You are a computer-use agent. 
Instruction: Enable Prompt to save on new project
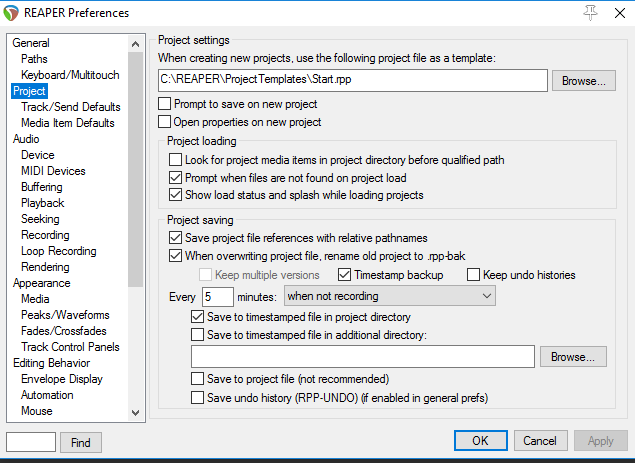[x=164, y=104]
